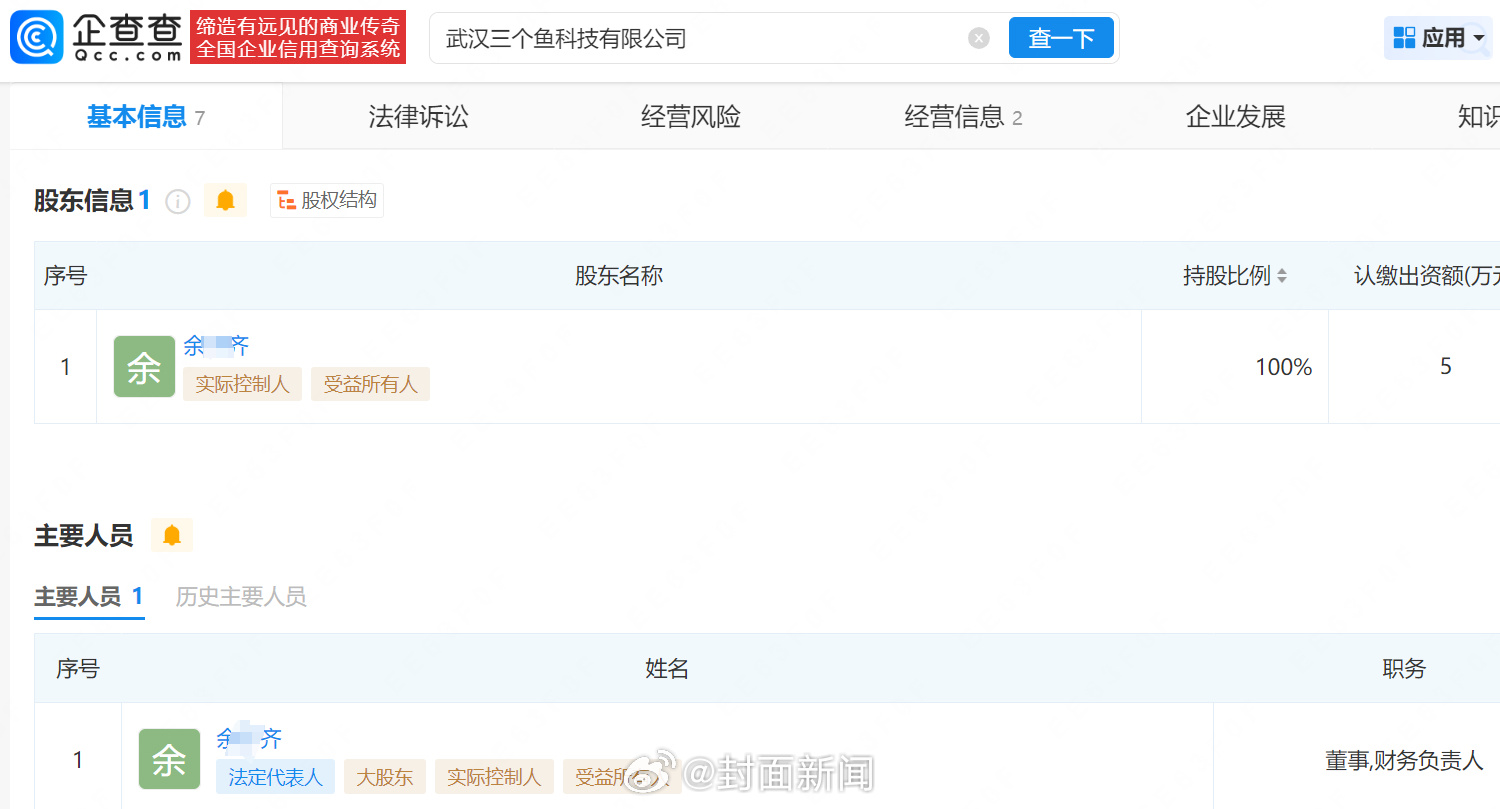
Task: Open the 企业发展 tab
Action: click(1236, 117)
